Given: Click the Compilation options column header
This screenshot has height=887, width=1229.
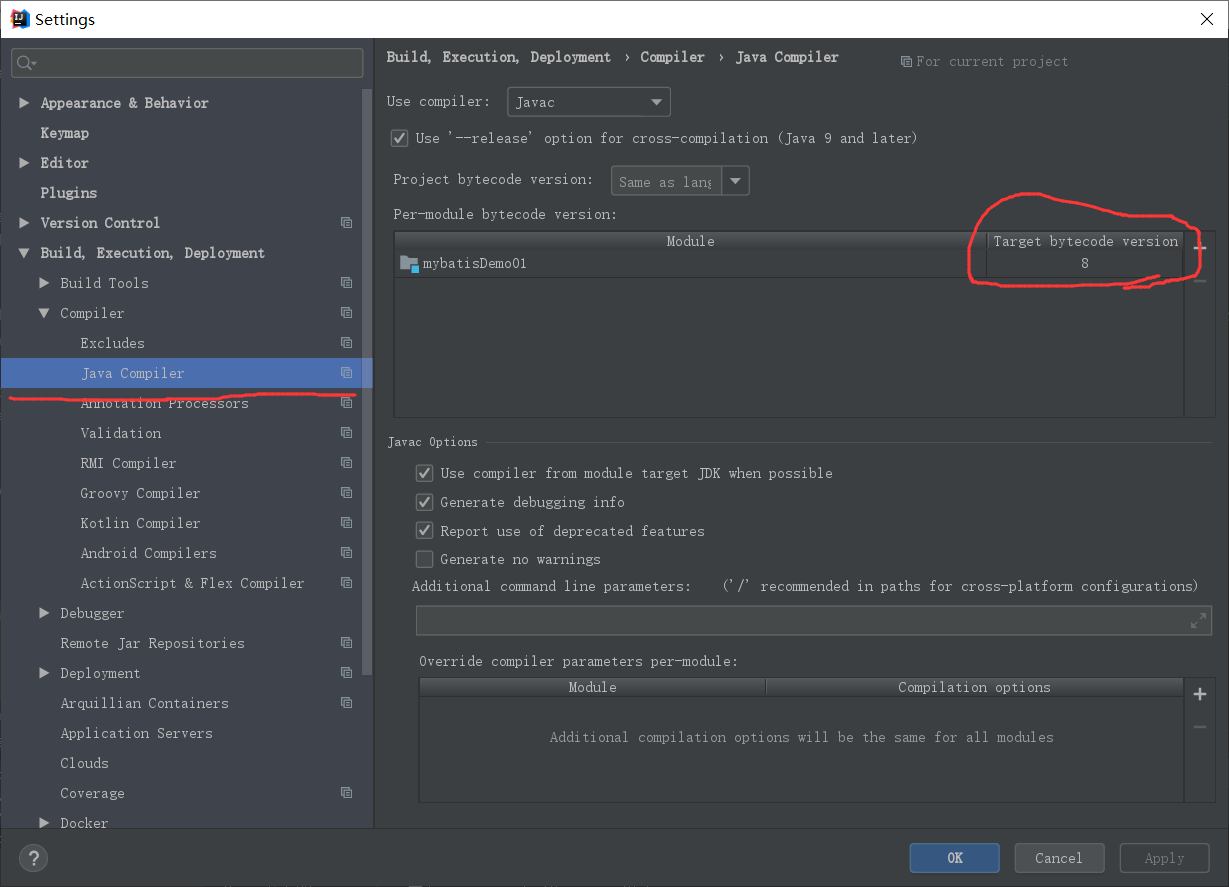Looking at the screenshot, I should coord(974,687).
